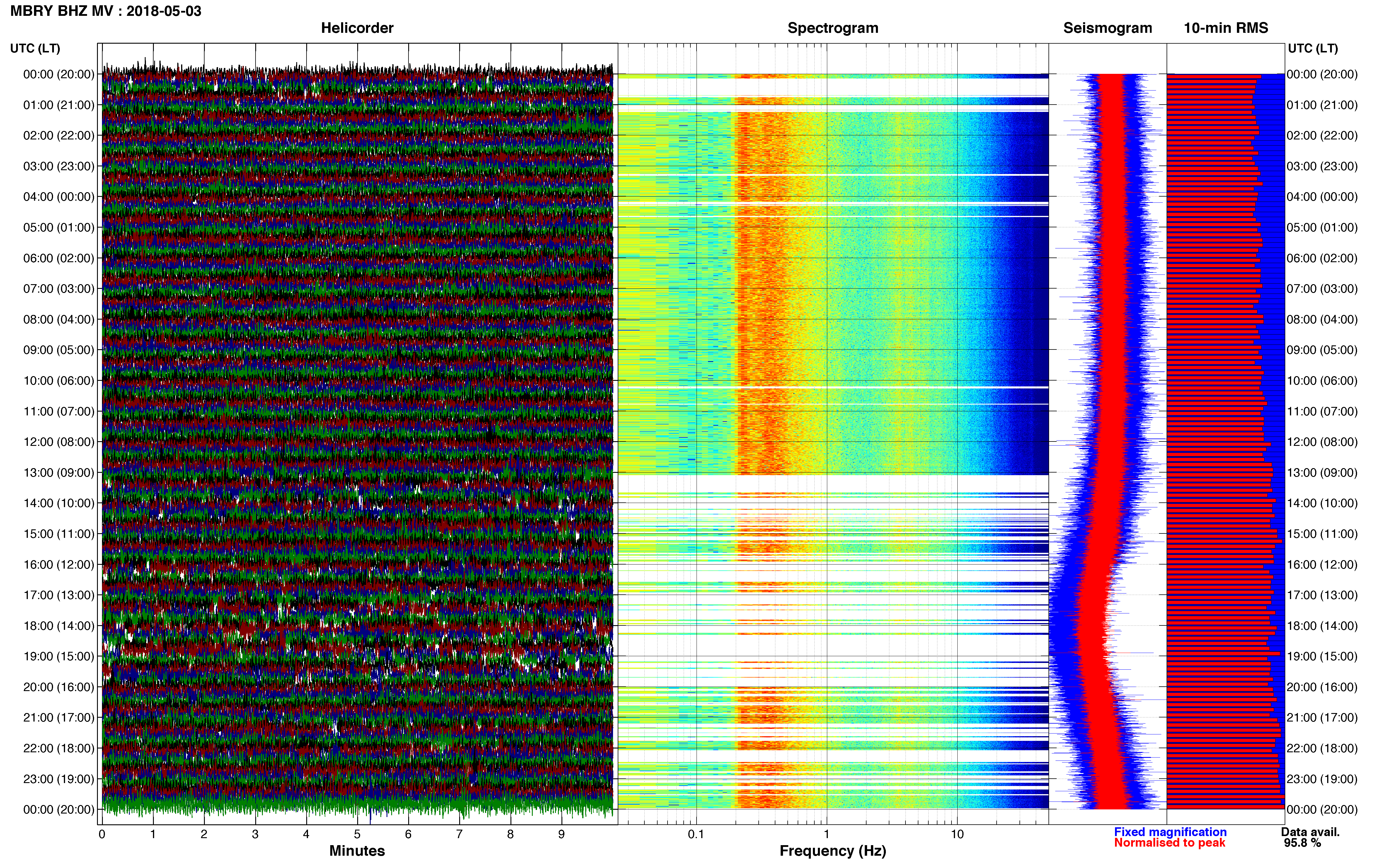Click left time label '15:00 (11:00)'

coord(59,534)
